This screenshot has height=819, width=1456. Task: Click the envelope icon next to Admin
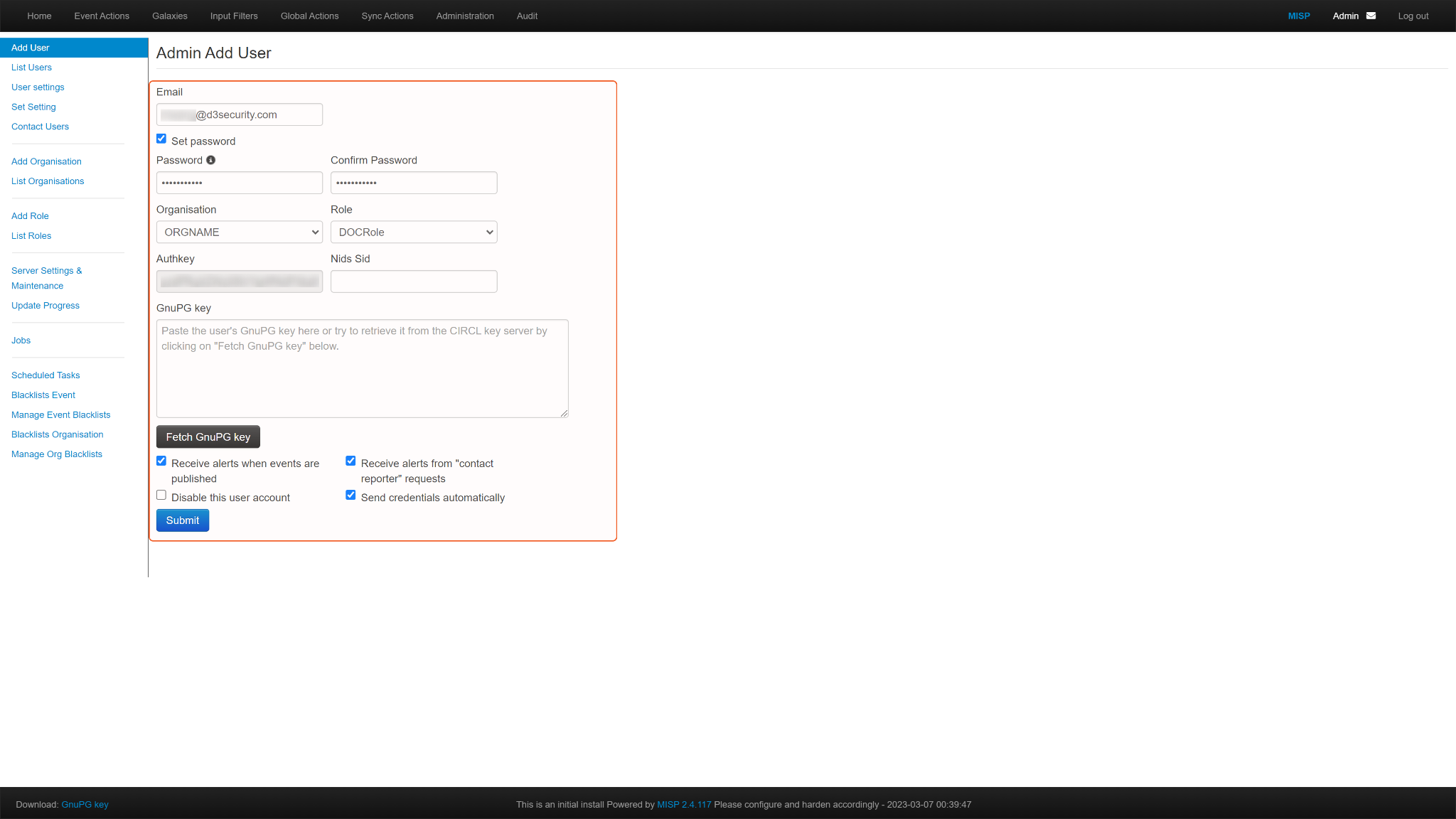1371,16
